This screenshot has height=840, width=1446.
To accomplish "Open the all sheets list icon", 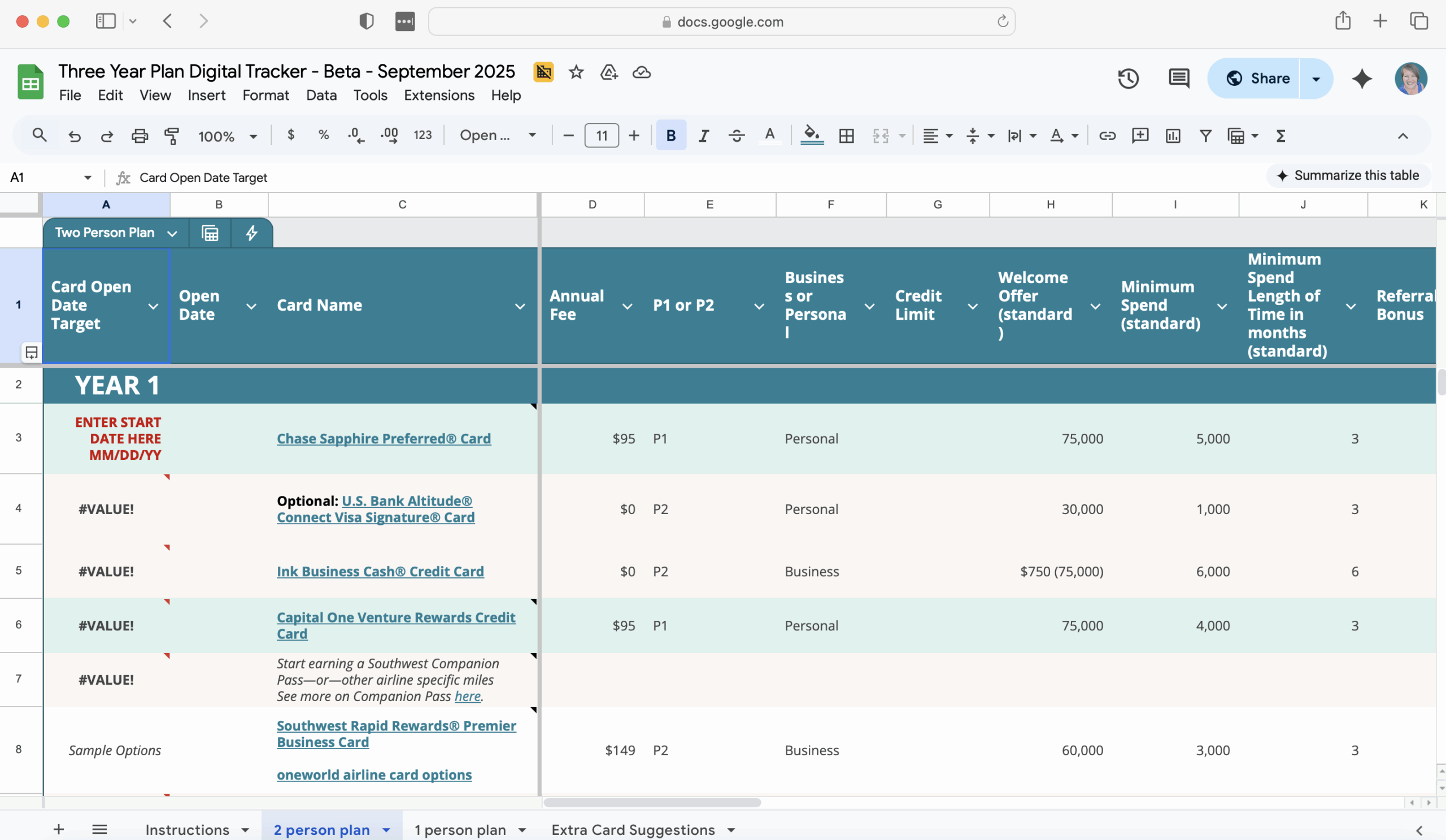I will coord(99,829).
